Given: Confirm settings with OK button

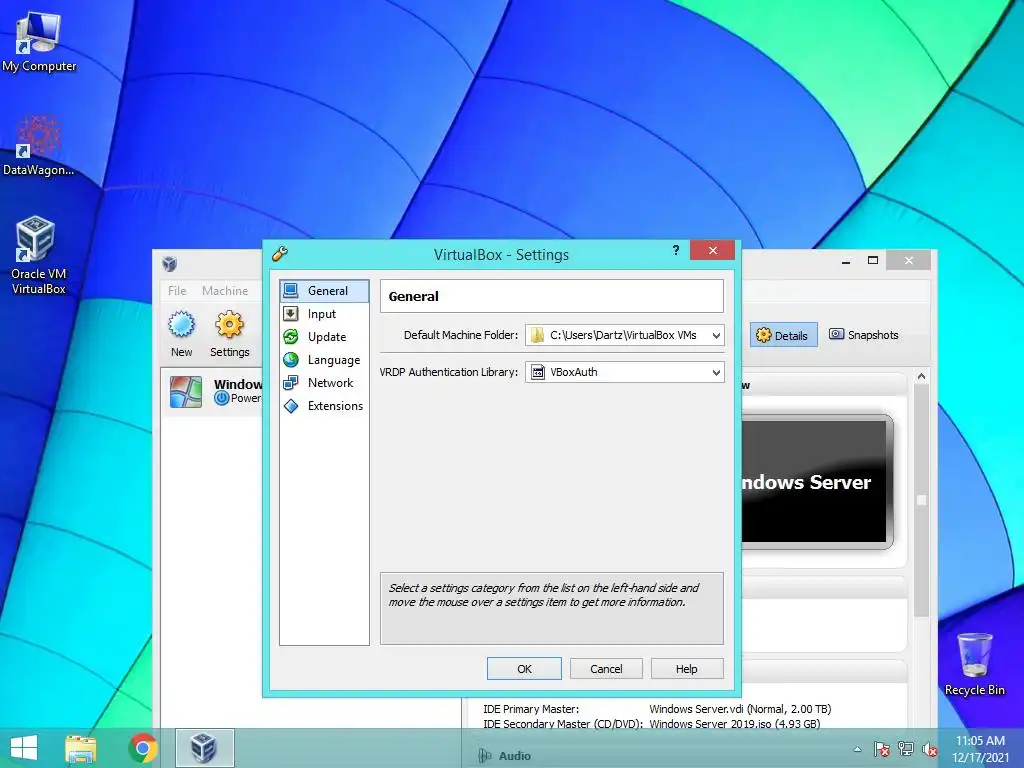Looking at the screenshot, I should pos(524,669).
